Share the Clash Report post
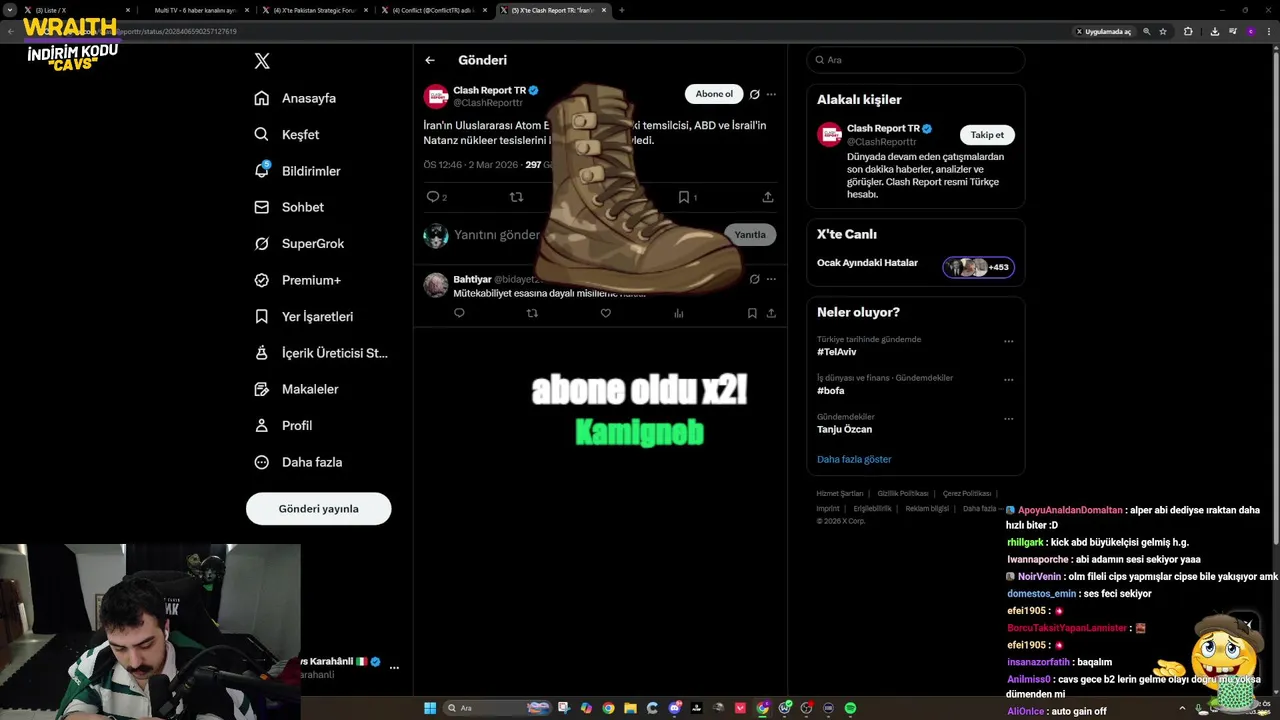The width and height of the screenshot is (1280, 720). point(768,197)
